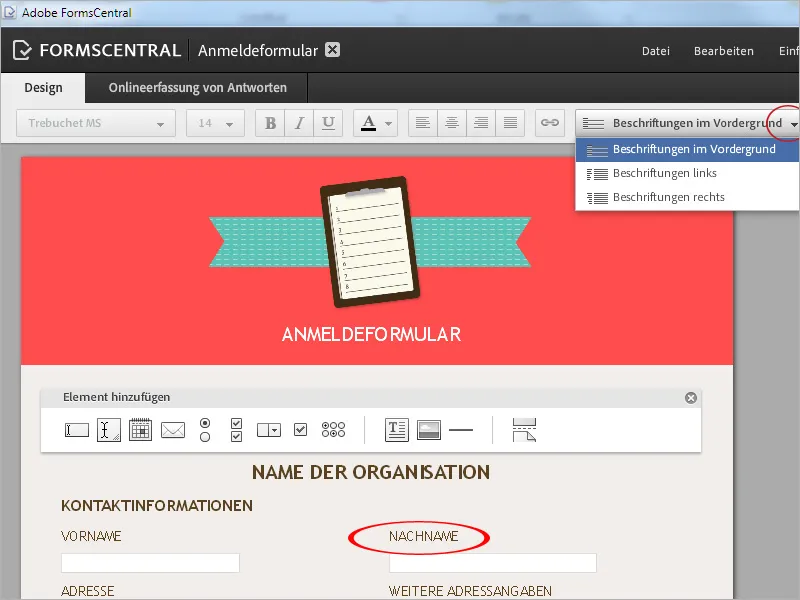
Task: Add a single-line text field
Action: click(x=77, y=430)
